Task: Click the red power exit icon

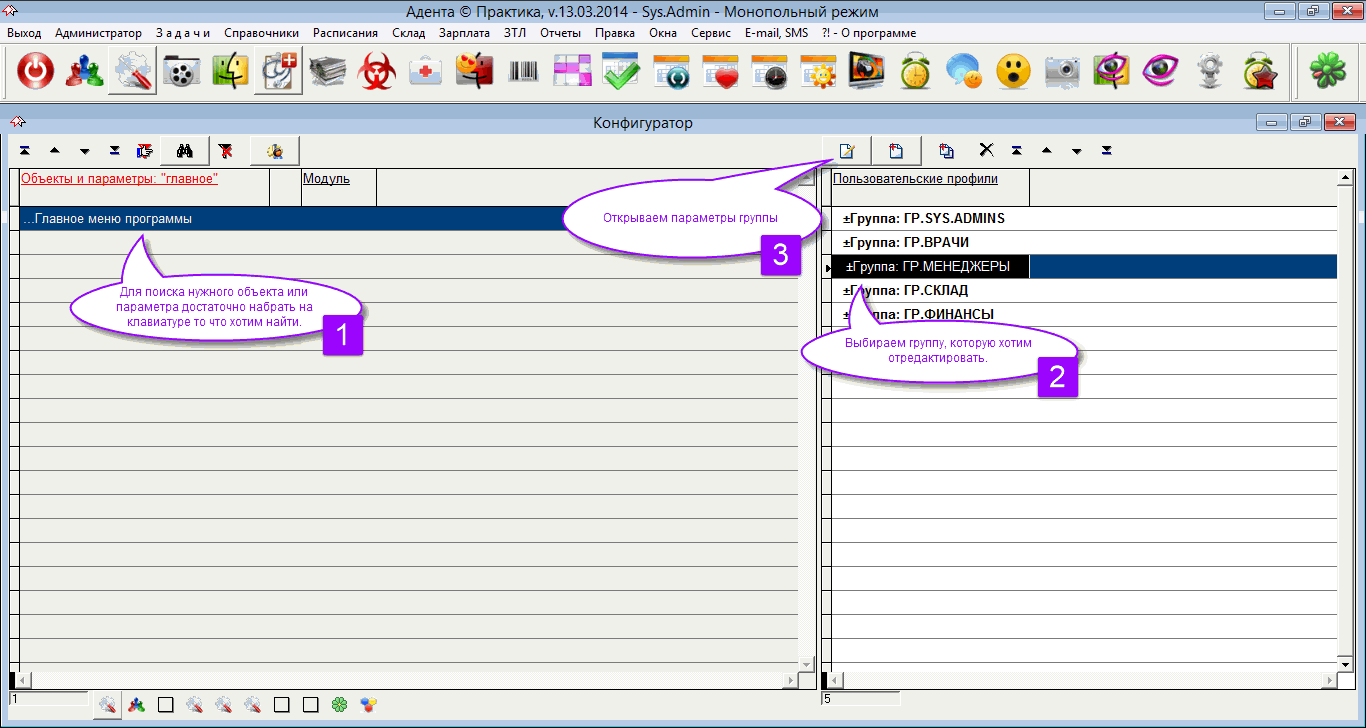Action: 35,71
